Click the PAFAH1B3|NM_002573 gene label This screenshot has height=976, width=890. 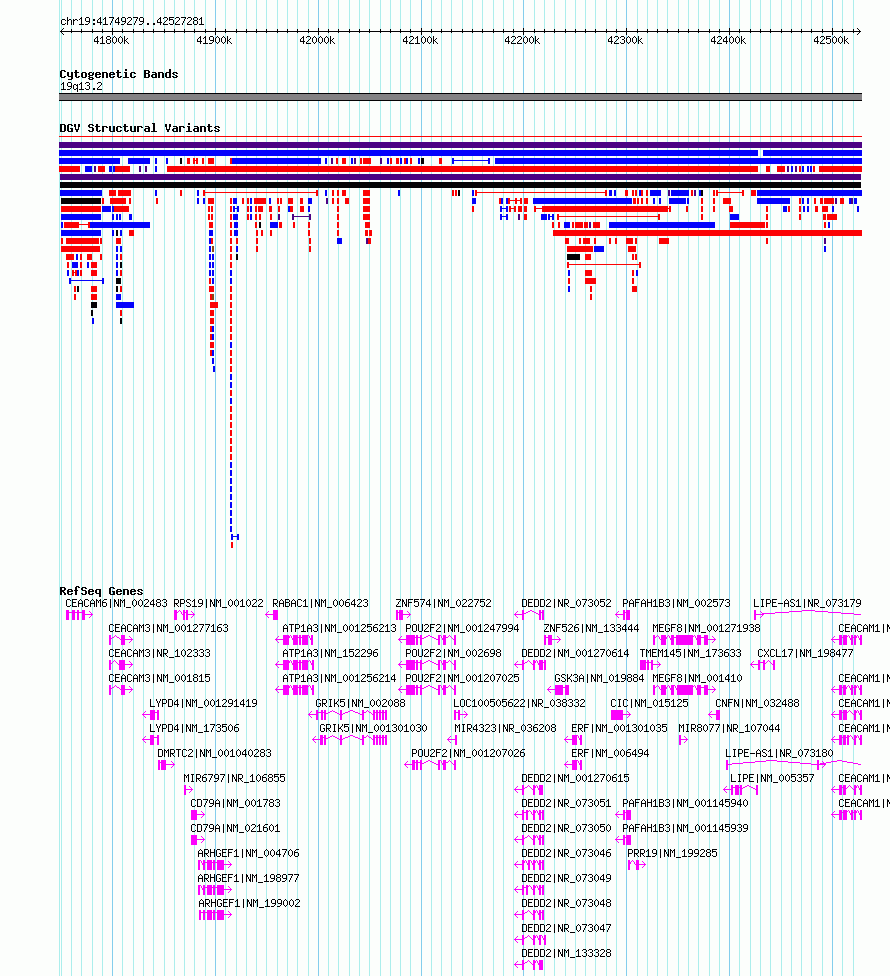click(x=677, y=603)
